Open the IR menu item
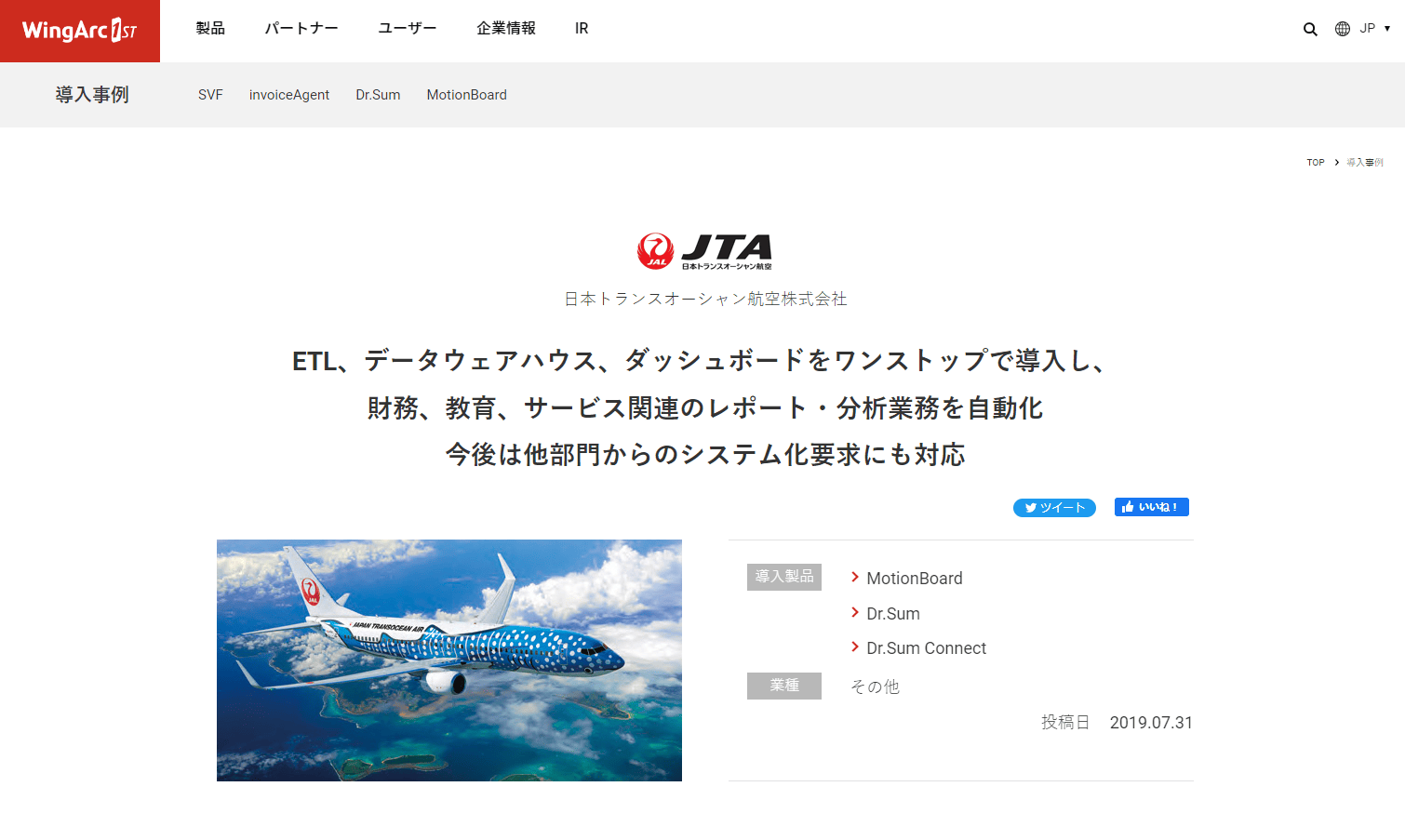1405x840 pixels. [582, 29]
